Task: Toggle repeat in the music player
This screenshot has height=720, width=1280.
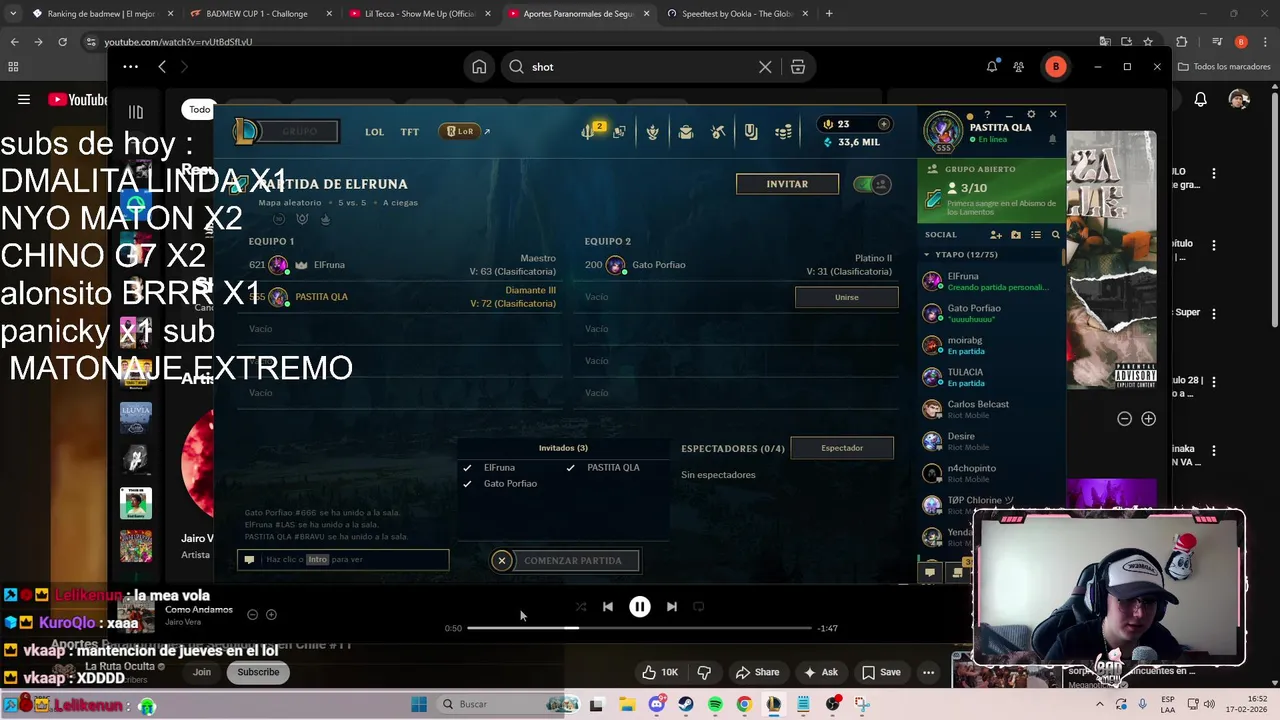Action: [x=699, y=606]
